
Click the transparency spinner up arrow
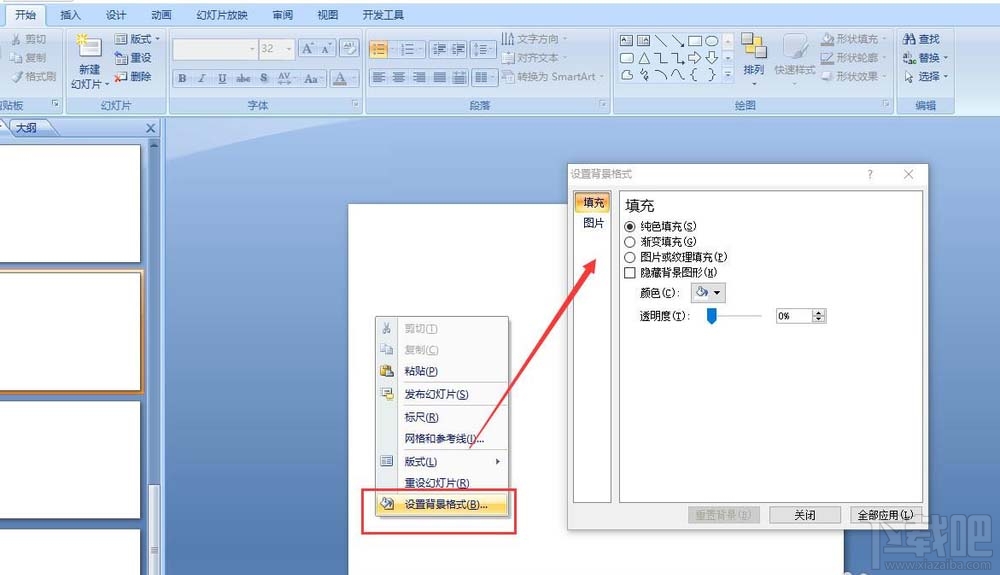pyautogui.click(x=819, y=312)
